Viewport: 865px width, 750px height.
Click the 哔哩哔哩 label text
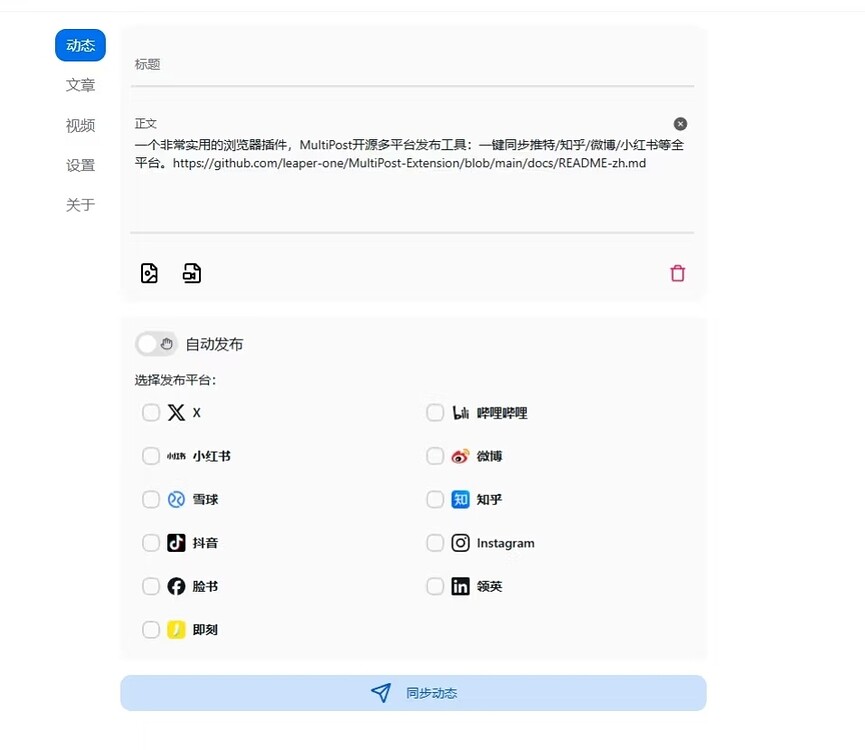click(502, 412)
